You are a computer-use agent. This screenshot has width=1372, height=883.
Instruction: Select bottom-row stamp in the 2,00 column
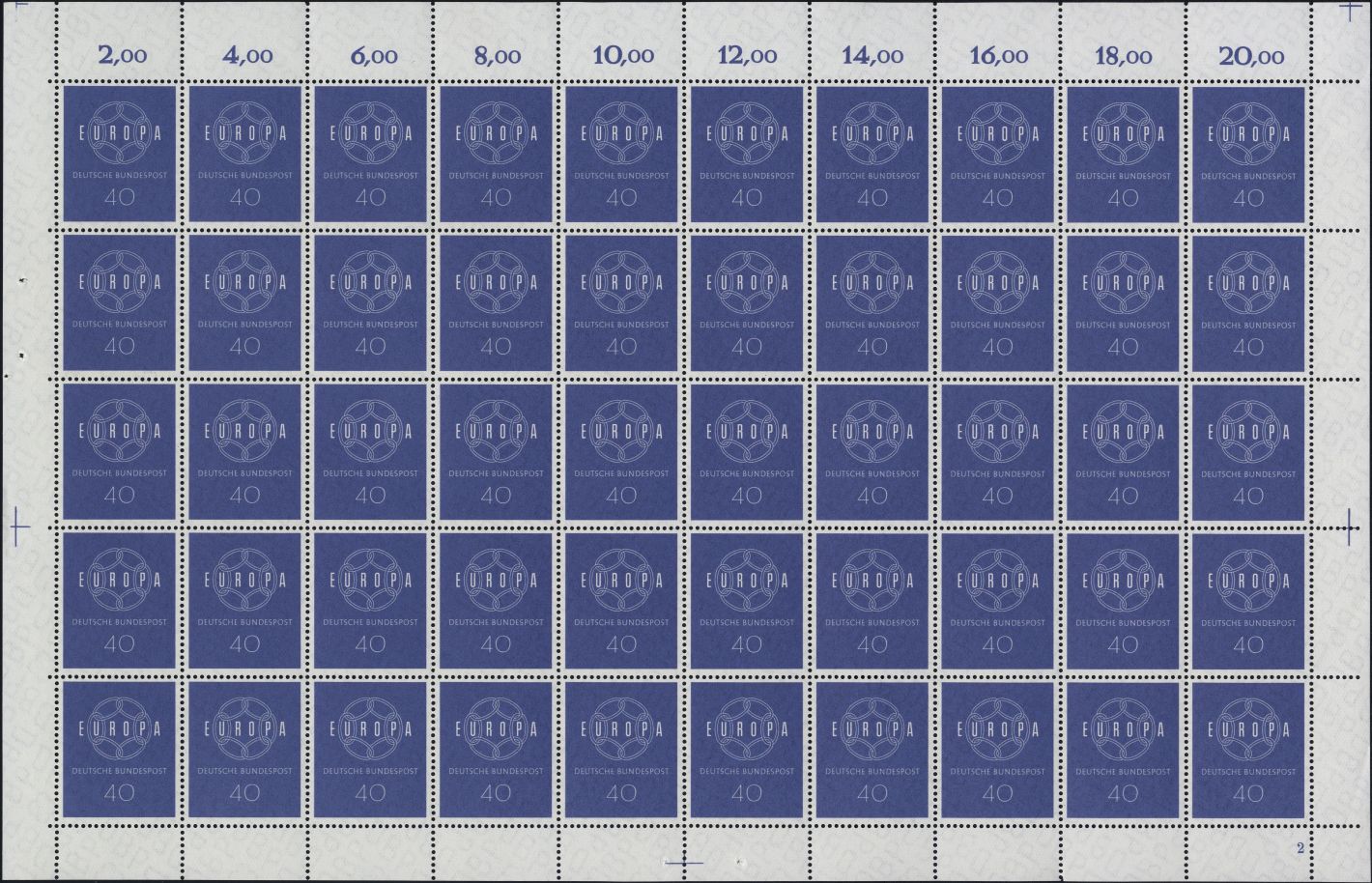tap(120, 750)
